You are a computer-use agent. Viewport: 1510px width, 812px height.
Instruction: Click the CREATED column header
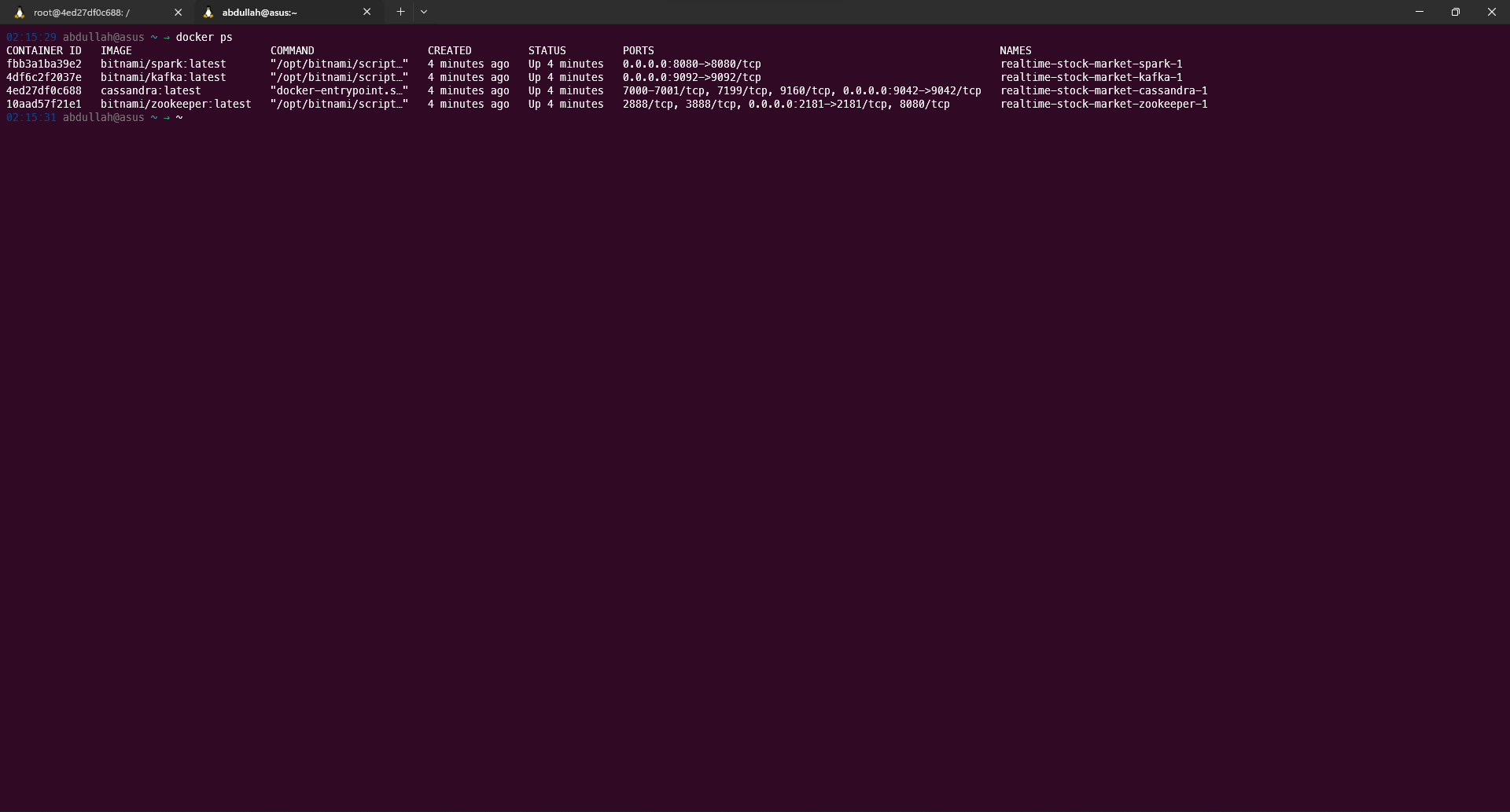450,50
